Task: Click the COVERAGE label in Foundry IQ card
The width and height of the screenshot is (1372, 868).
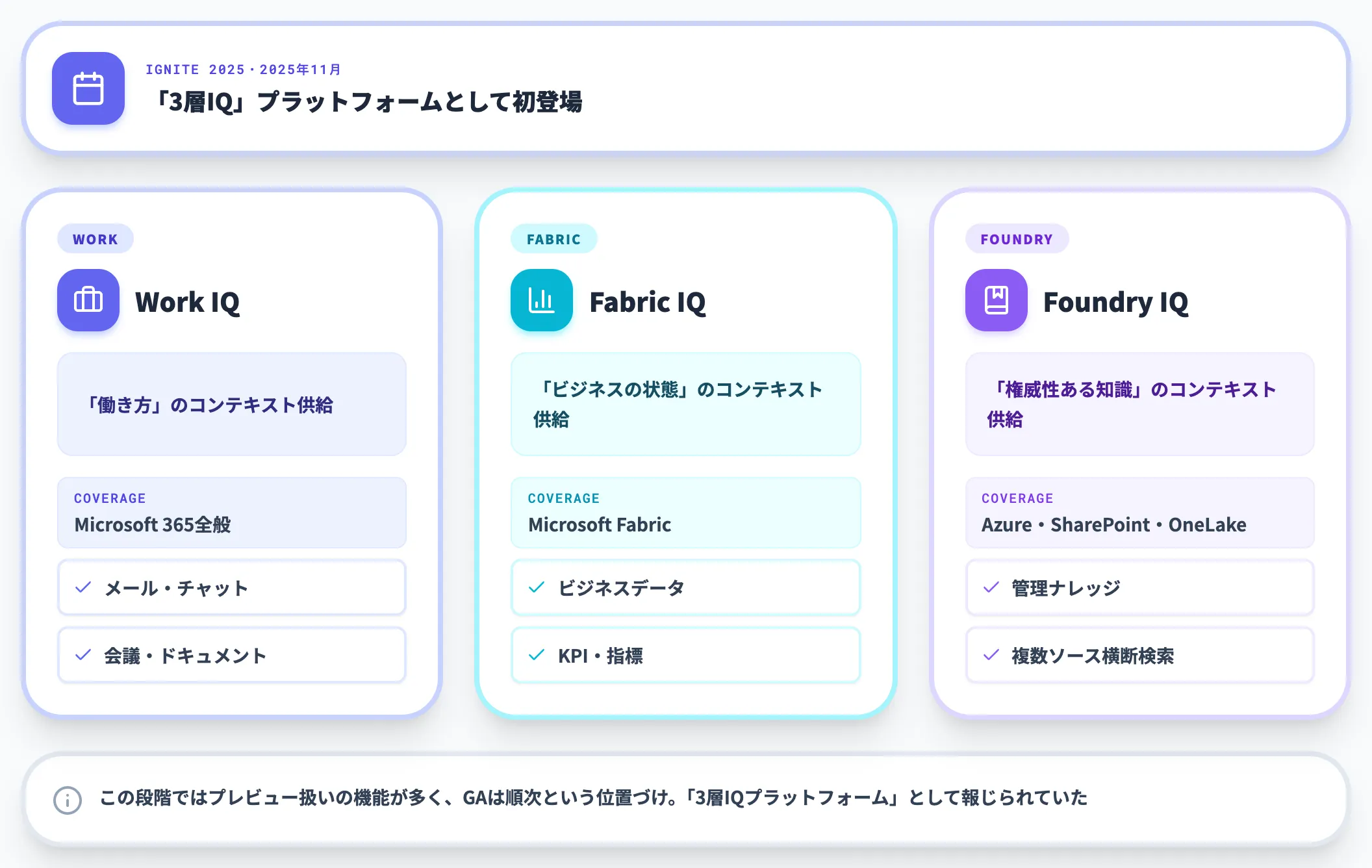Action: coord(1017,498)
